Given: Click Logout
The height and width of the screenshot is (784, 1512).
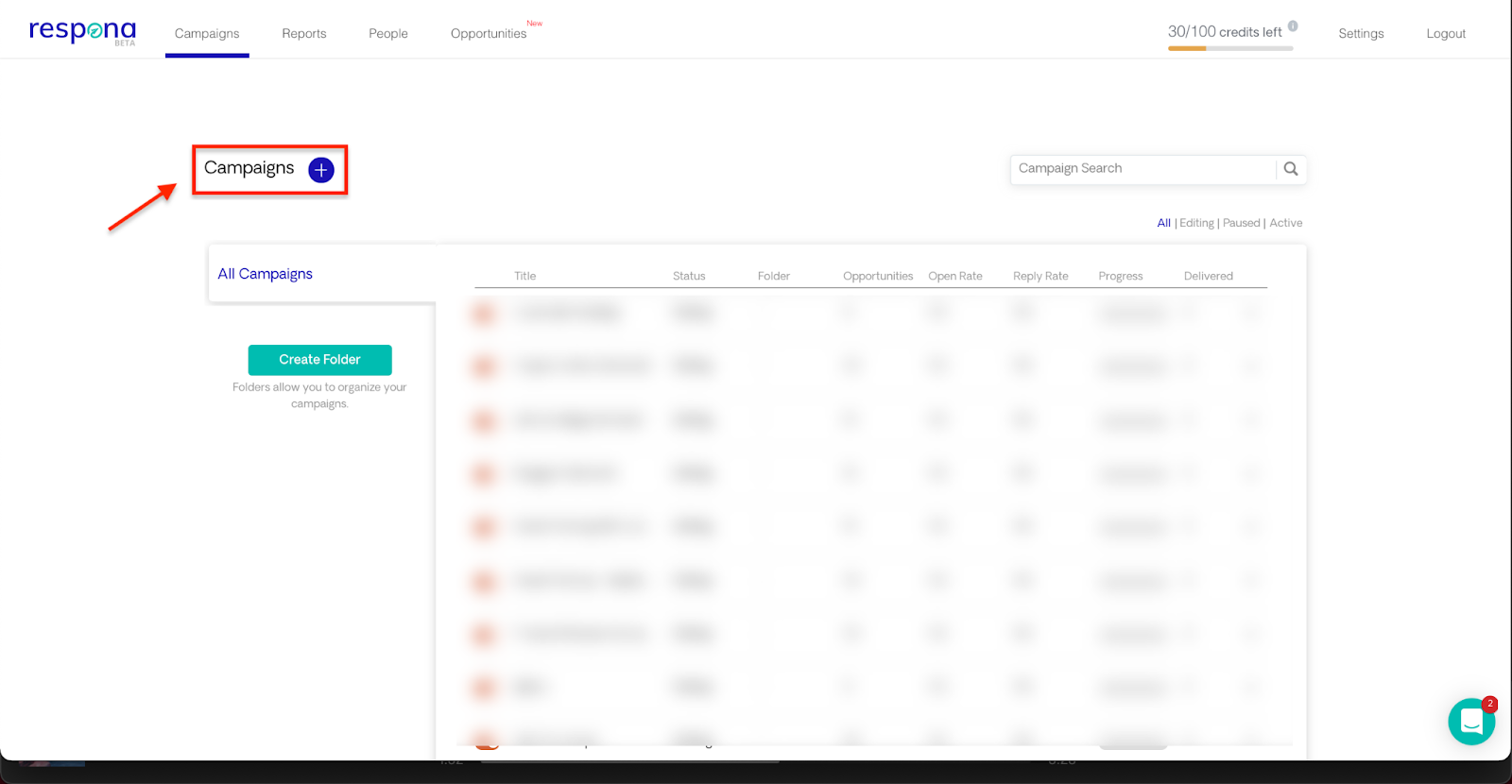Looking at the screenshot, I should [x=1446, y=33].
